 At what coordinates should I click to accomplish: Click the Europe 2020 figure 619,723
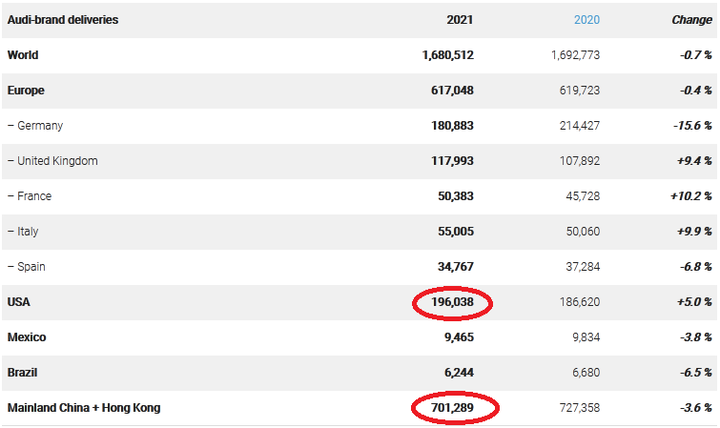click(x=579, y=90)
